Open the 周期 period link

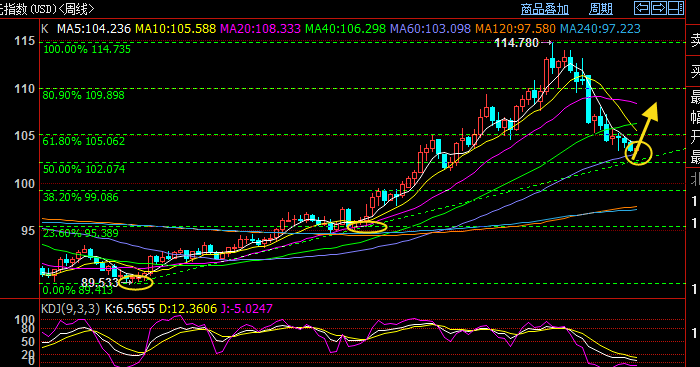point(600,9)
